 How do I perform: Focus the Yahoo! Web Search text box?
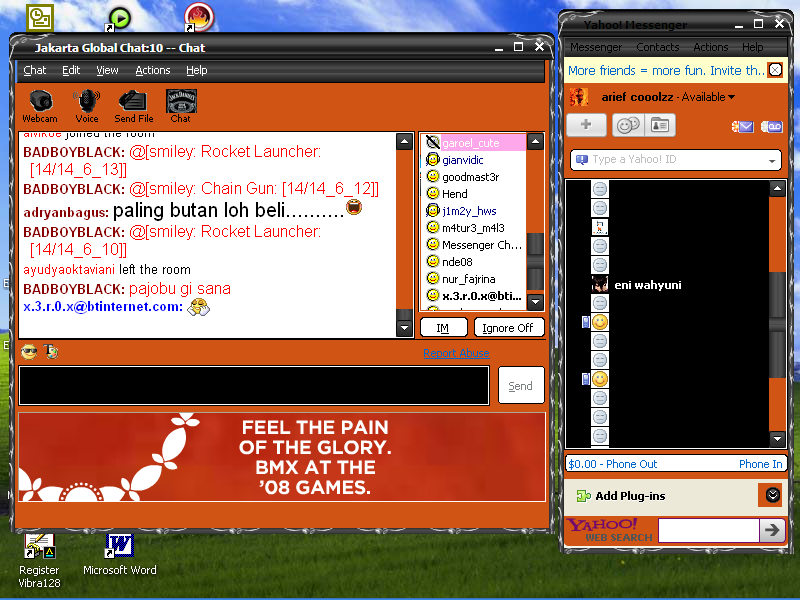(x=709, y=531)
